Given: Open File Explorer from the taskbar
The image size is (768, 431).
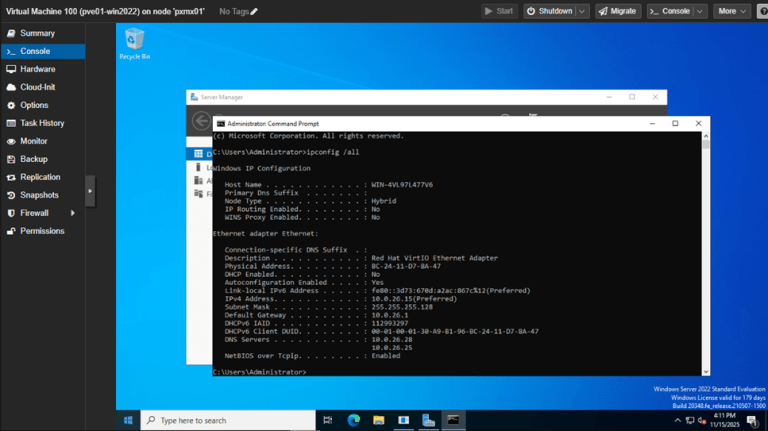Looking at the screenshot, I should pos(378,420).
